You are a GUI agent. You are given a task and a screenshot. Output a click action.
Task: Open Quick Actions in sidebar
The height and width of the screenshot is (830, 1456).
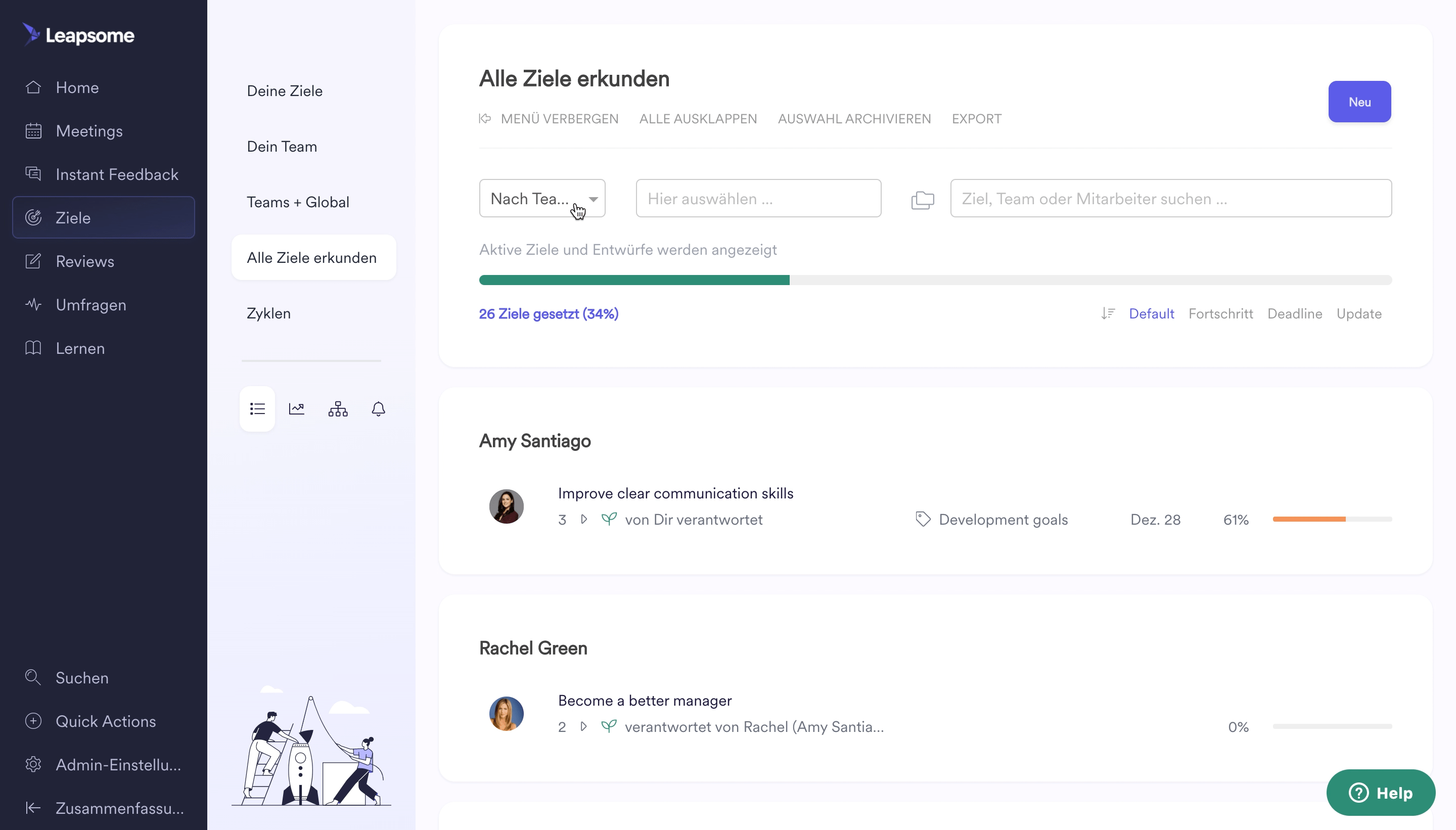click(105, 721)
